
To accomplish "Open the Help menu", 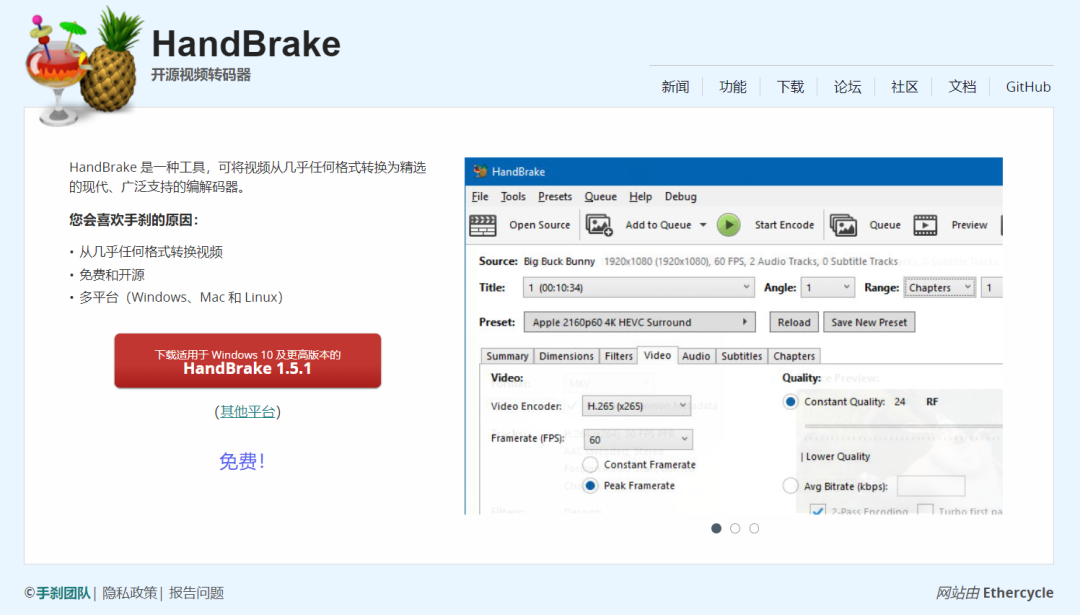I will pos(641,197).
